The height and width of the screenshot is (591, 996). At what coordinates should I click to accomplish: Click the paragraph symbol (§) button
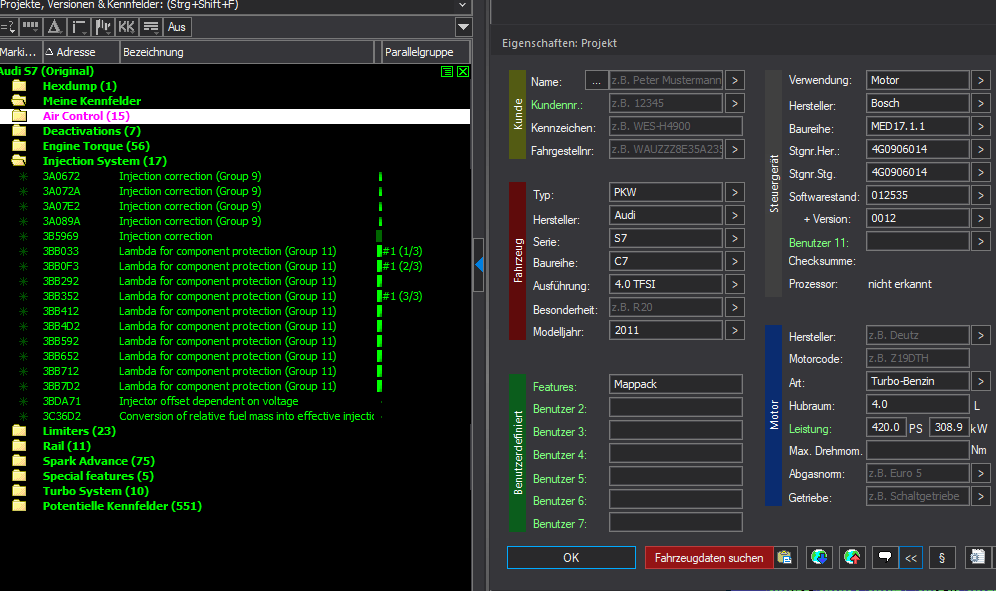[x=941, y=558]
